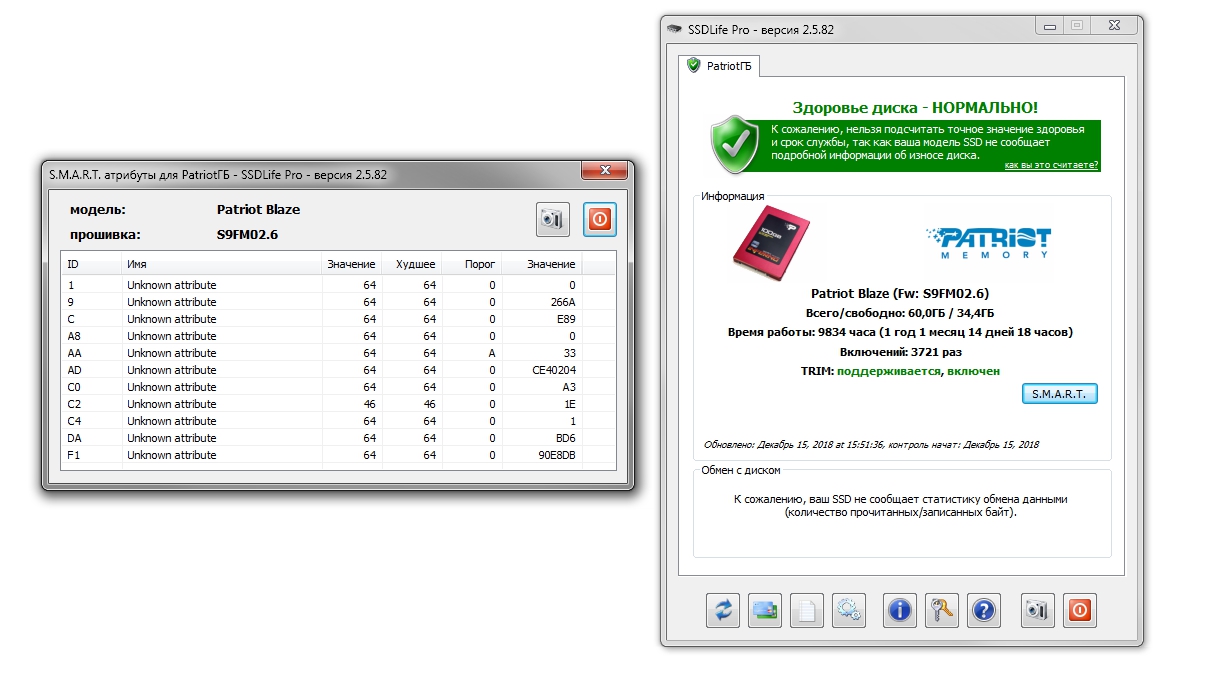1222x687 pixels.
Task: Click the Patriot Memory logo
Action: [x=989, y=243]
